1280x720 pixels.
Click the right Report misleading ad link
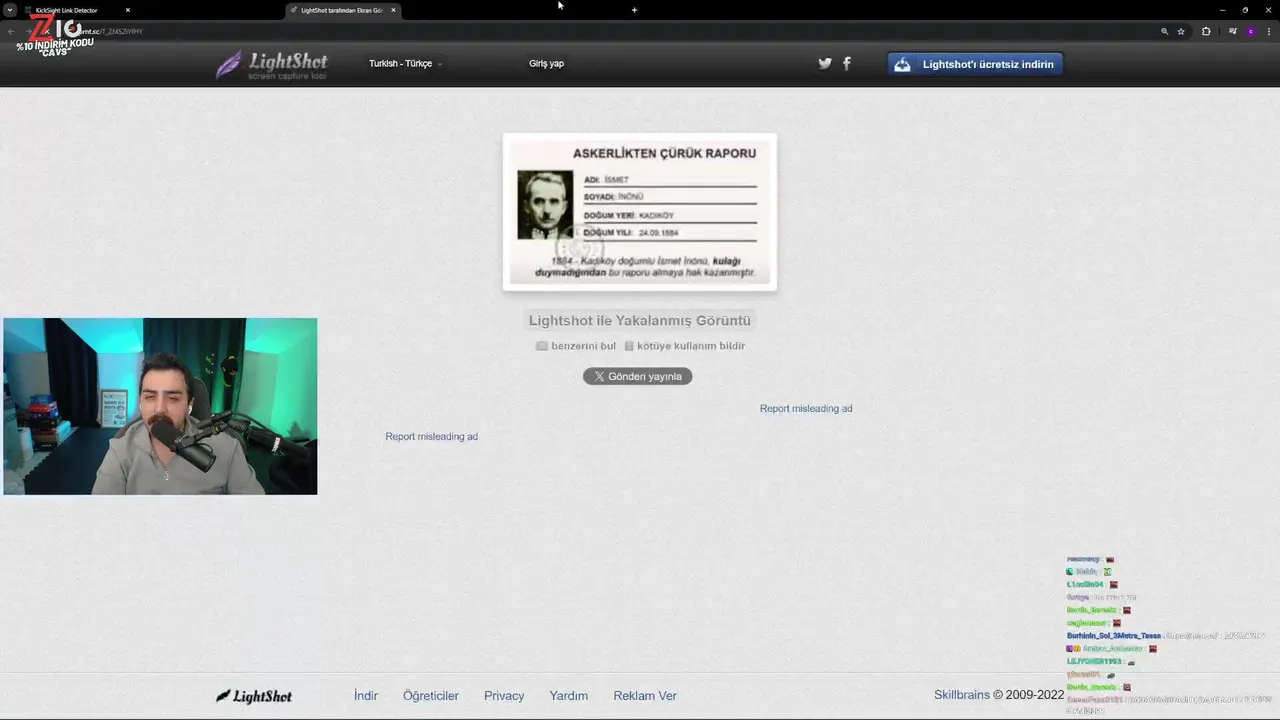[806, 408]
